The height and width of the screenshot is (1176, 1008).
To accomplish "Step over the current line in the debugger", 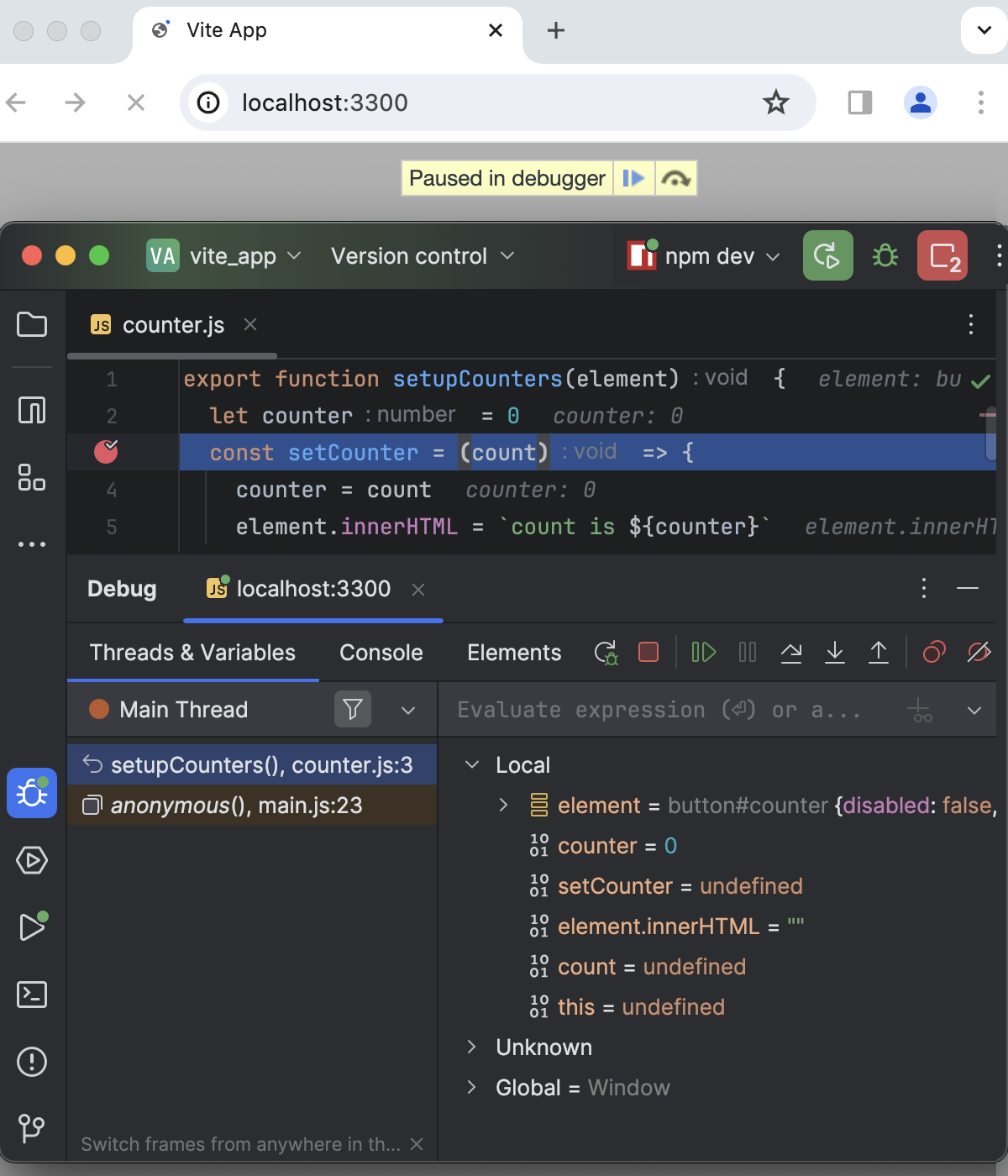I will pyautogui.click(x=790, y=652).
